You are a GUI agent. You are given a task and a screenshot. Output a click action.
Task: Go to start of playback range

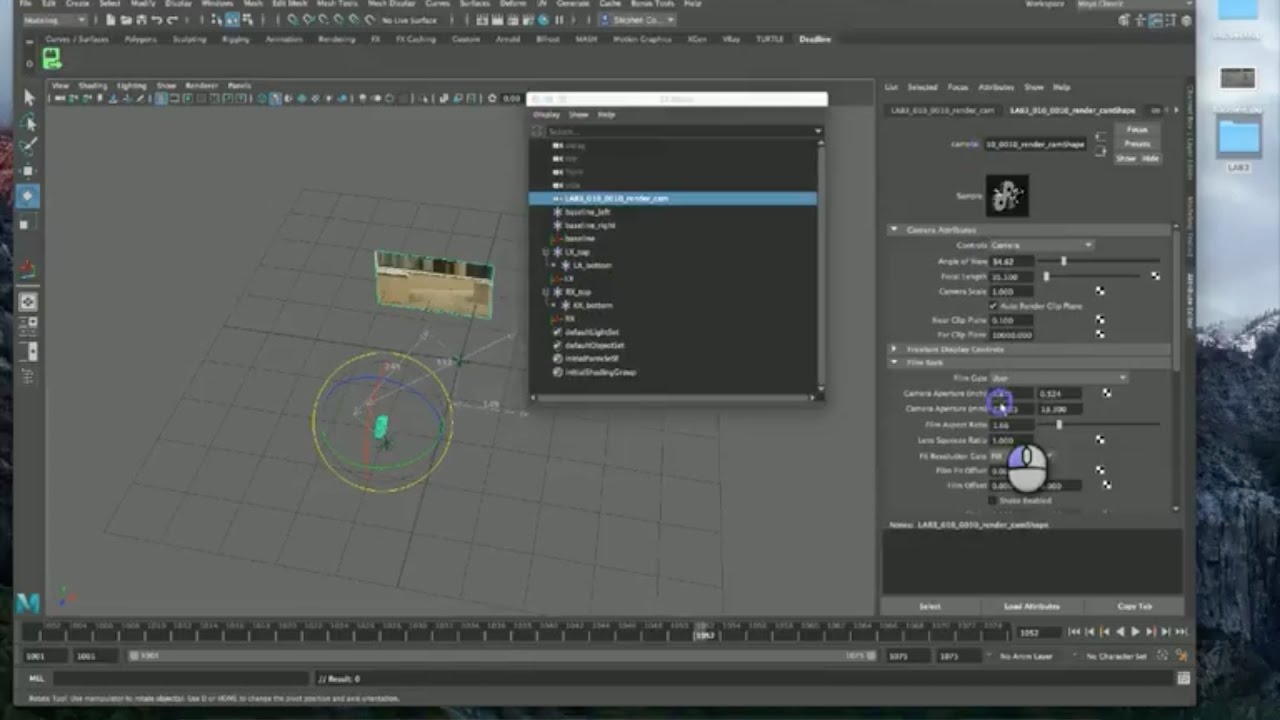[x=1075, y=632]
